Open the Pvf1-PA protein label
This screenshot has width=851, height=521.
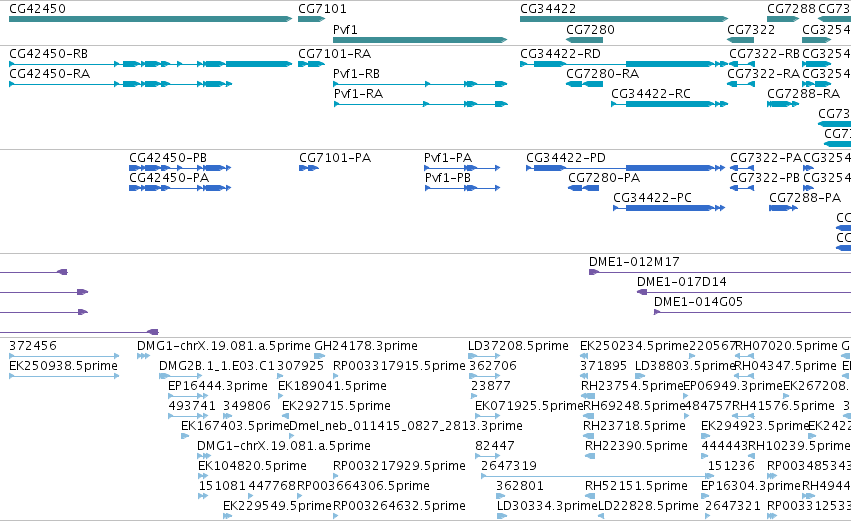(448, 158)
